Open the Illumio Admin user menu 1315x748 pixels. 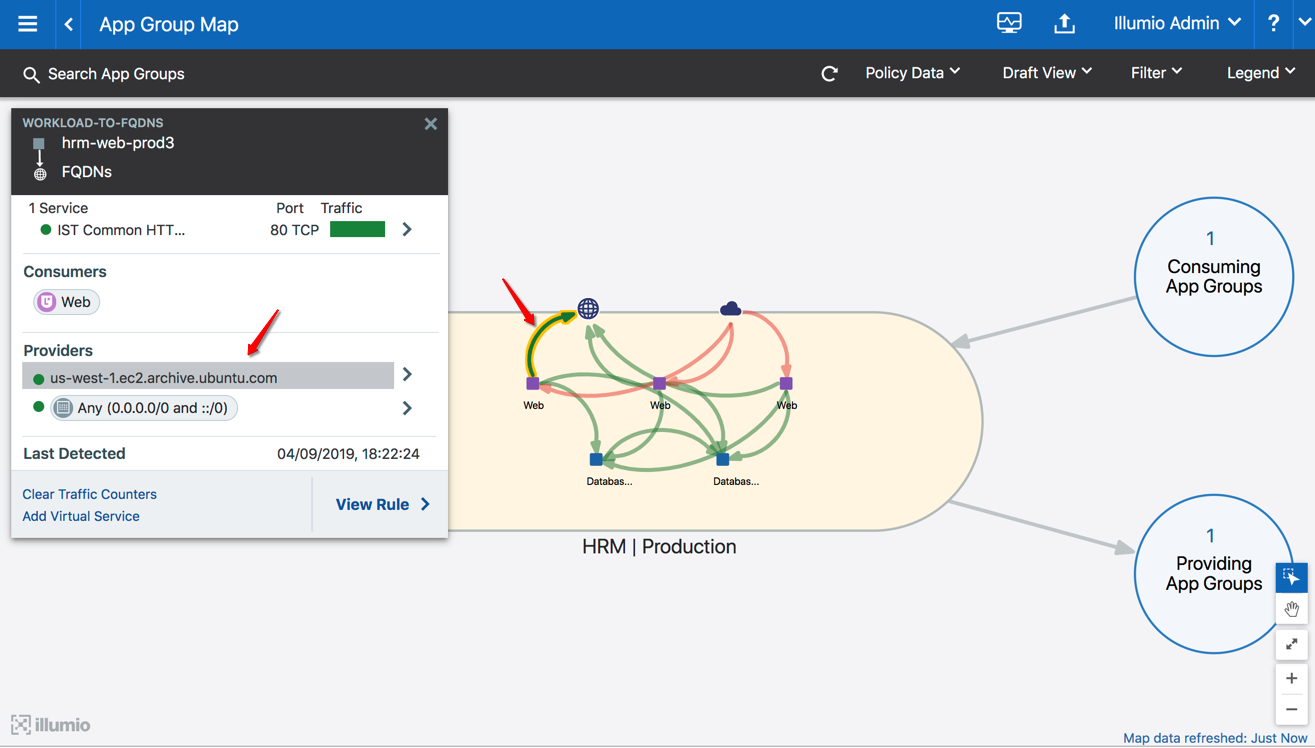tap(1177, 23)
